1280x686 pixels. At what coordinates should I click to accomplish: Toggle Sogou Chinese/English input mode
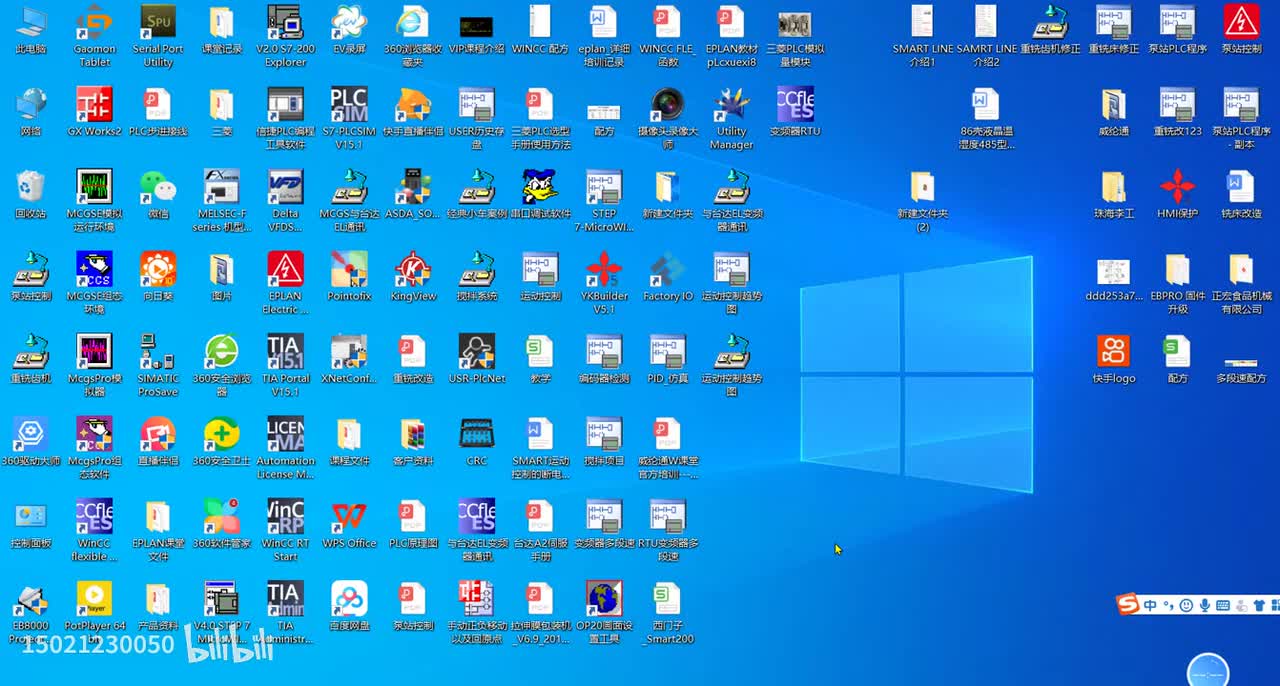(1150, 605)
